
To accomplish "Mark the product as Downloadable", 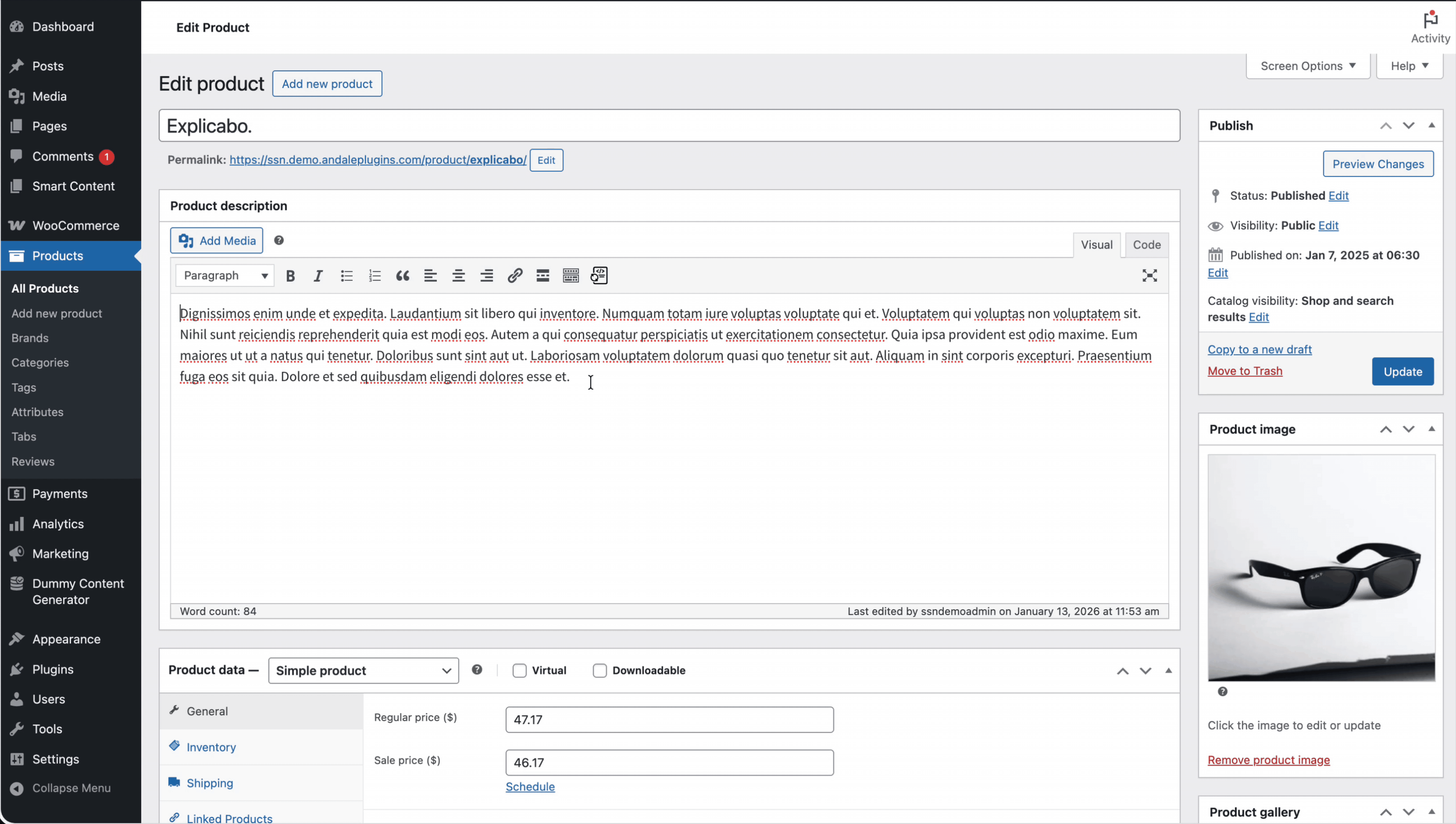I will (599, 671).
